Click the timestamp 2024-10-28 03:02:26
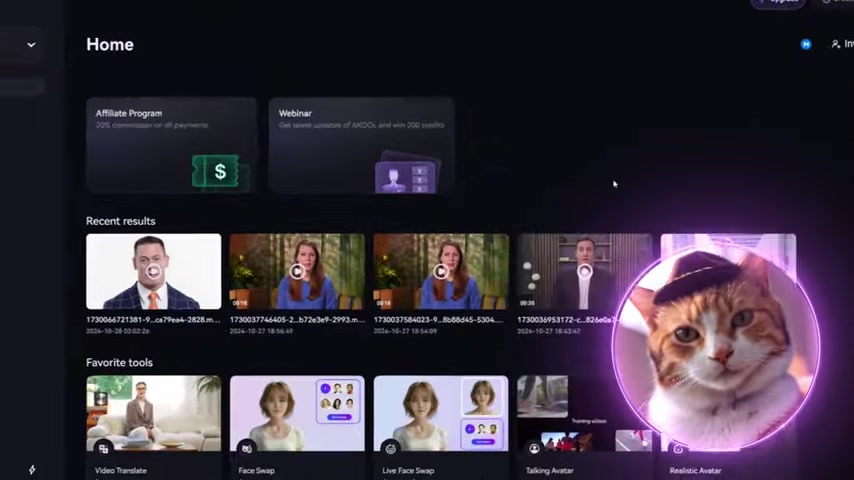Screen dimensions: 854x480 [118, 331]
